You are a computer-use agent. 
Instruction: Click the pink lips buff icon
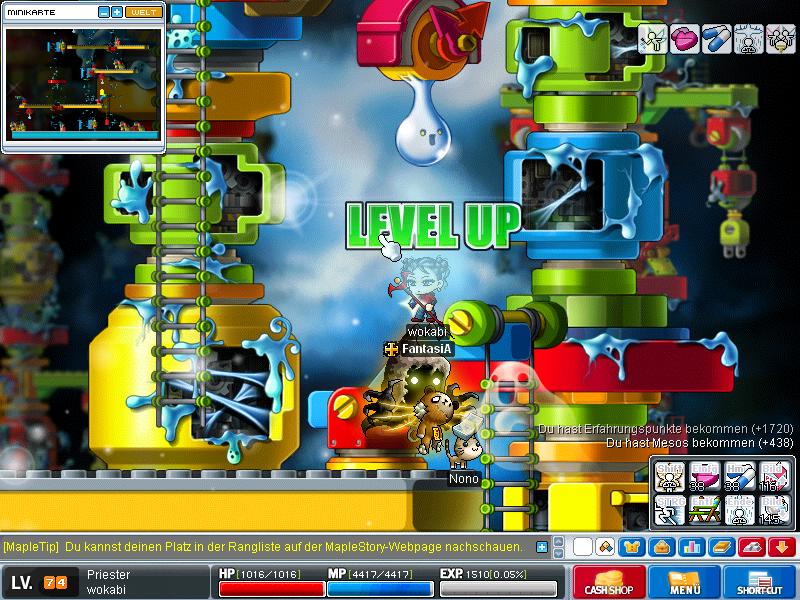coord(685,38)
